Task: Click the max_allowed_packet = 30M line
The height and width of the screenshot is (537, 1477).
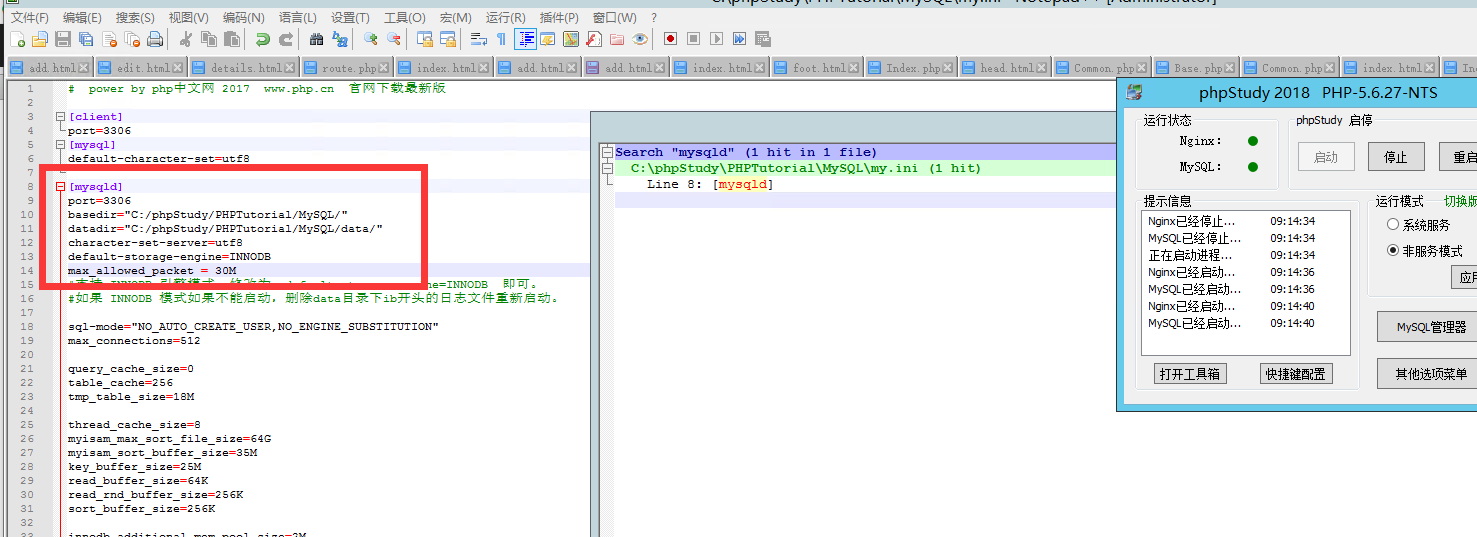Action: pyautogui.click(x=152, y=271)
